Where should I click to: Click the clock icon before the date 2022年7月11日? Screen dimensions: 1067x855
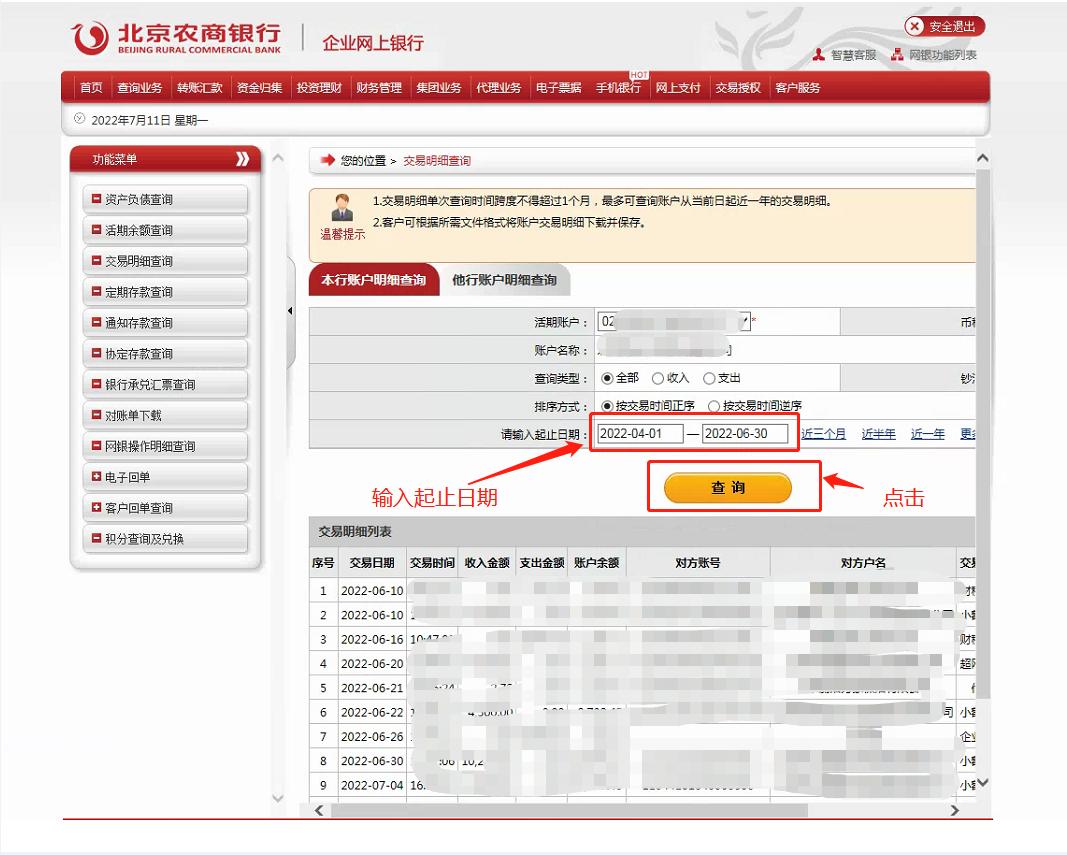click(x=78, y=118)
